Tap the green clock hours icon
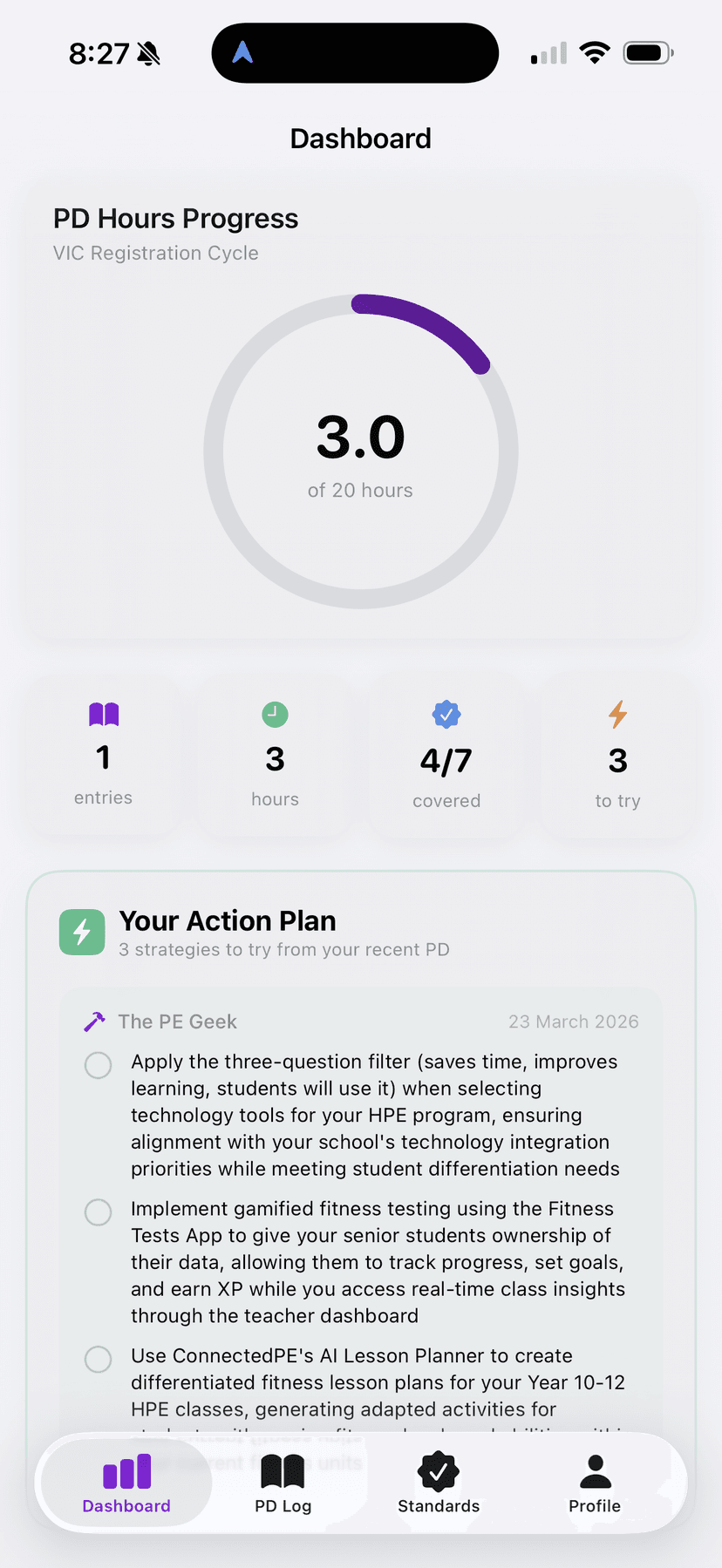This screenshot has height=1568, width=722. [275, 713]
